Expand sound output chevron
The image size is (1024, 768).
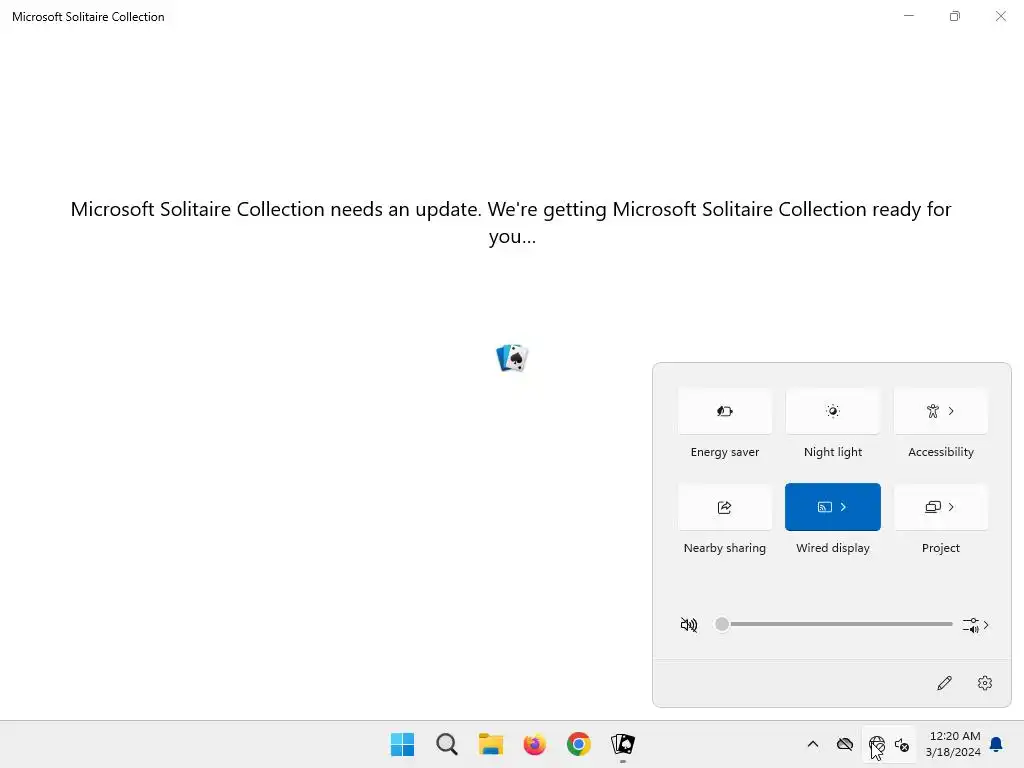point(986,625)
